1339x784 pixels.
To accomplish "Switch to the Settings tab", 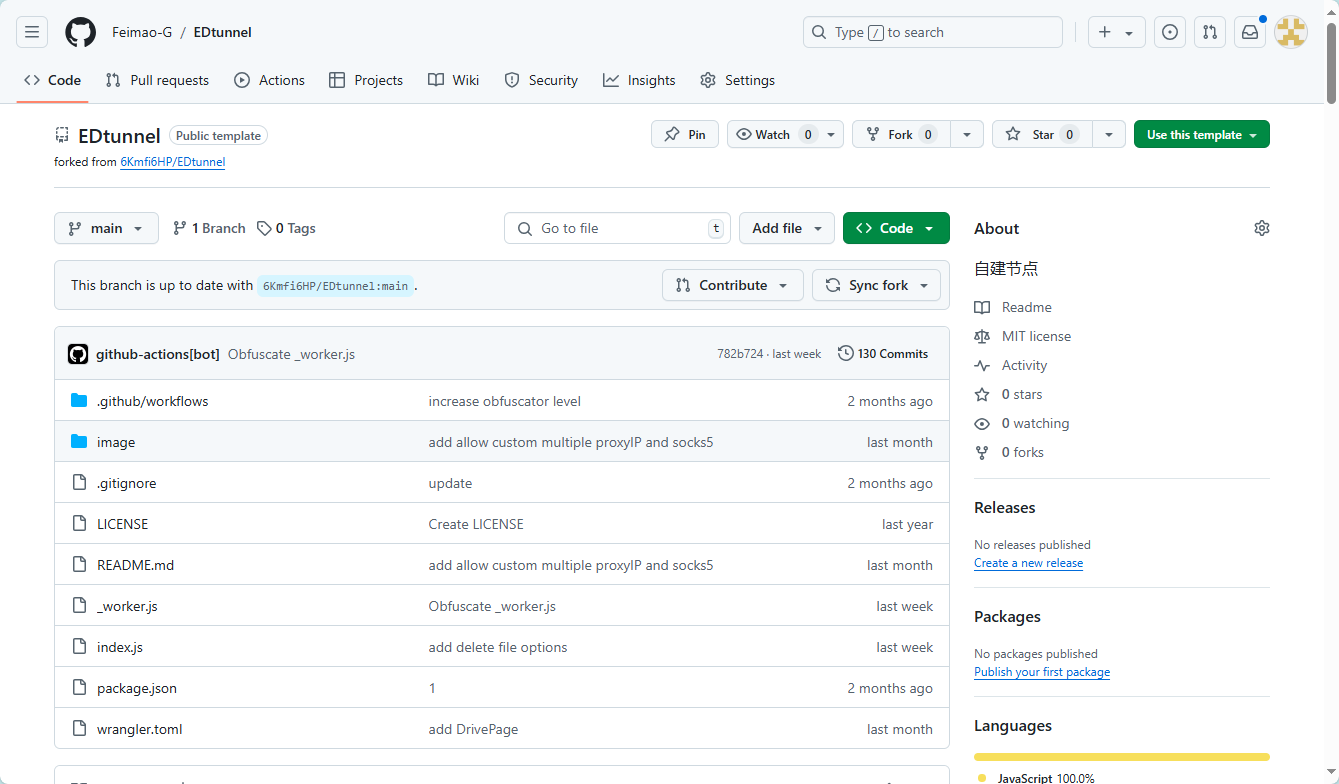I will [737, 80].
